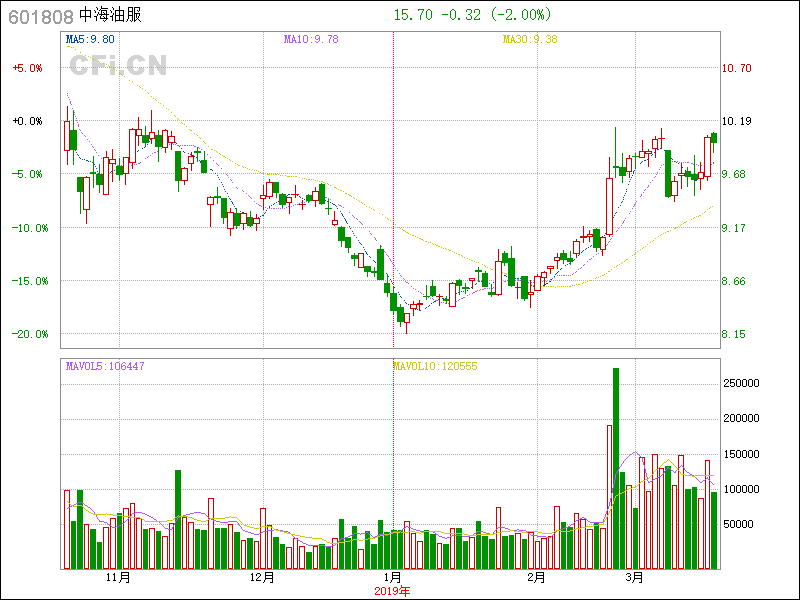Screen dimensions: 800x600
Task: Select the 10.70 price axis label
Action: pyautogui.click(x=737, y=68)
